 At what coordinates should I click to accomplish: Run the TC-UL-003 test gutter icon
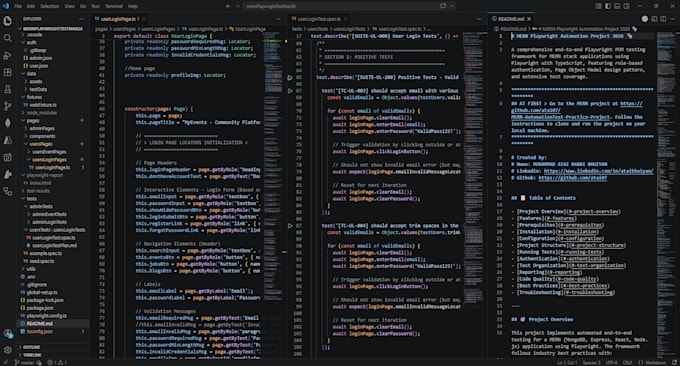[290, 91]
